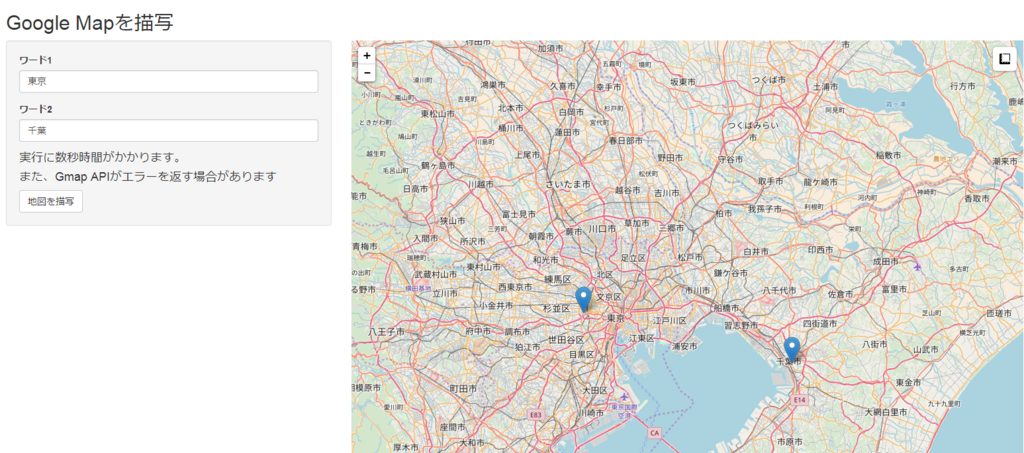Click the Narita airport plane symbol on the map
The image size is (1024, 453).
(920, 266)
